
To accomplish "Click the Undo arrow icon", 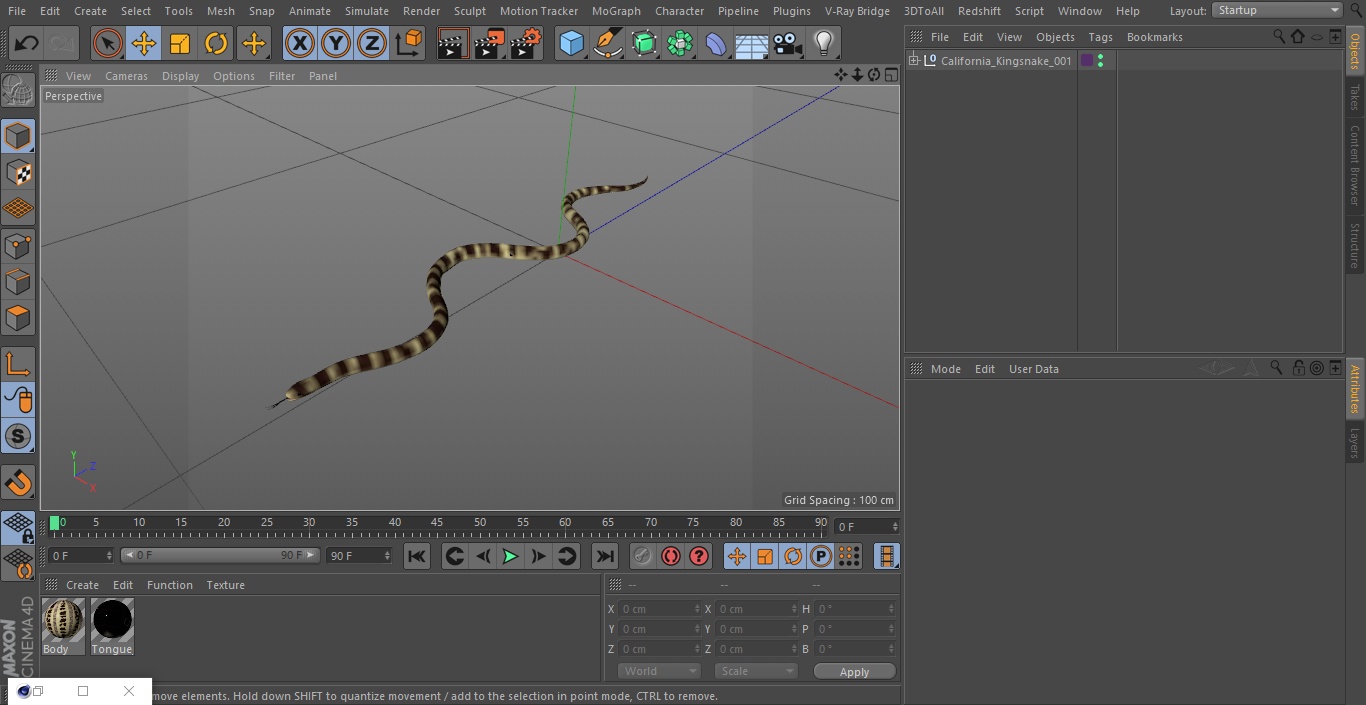I will click(27, 43).
